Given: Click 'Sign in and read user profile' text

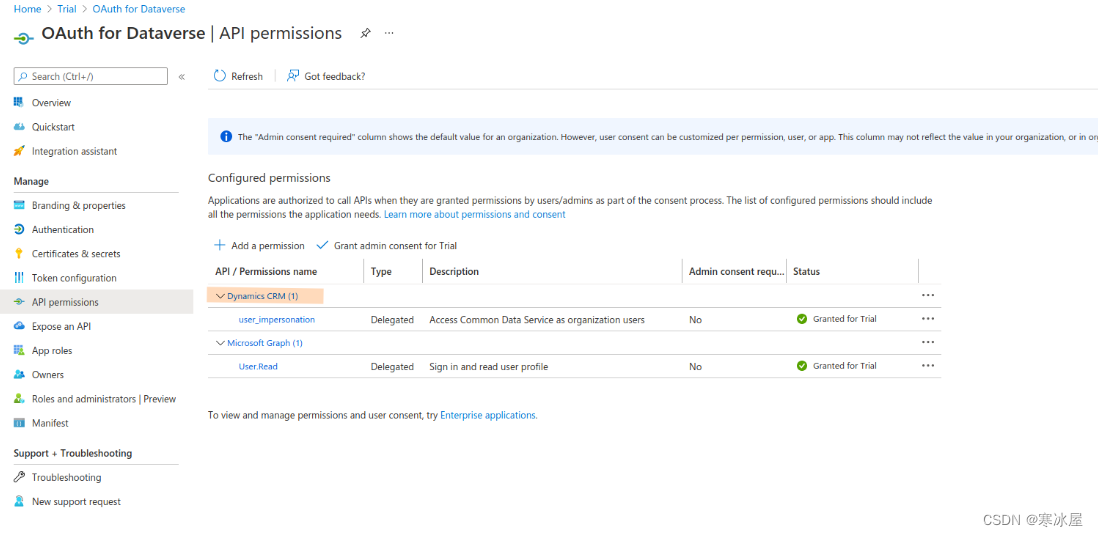Looking at the screenshot, I should [489, 366].
